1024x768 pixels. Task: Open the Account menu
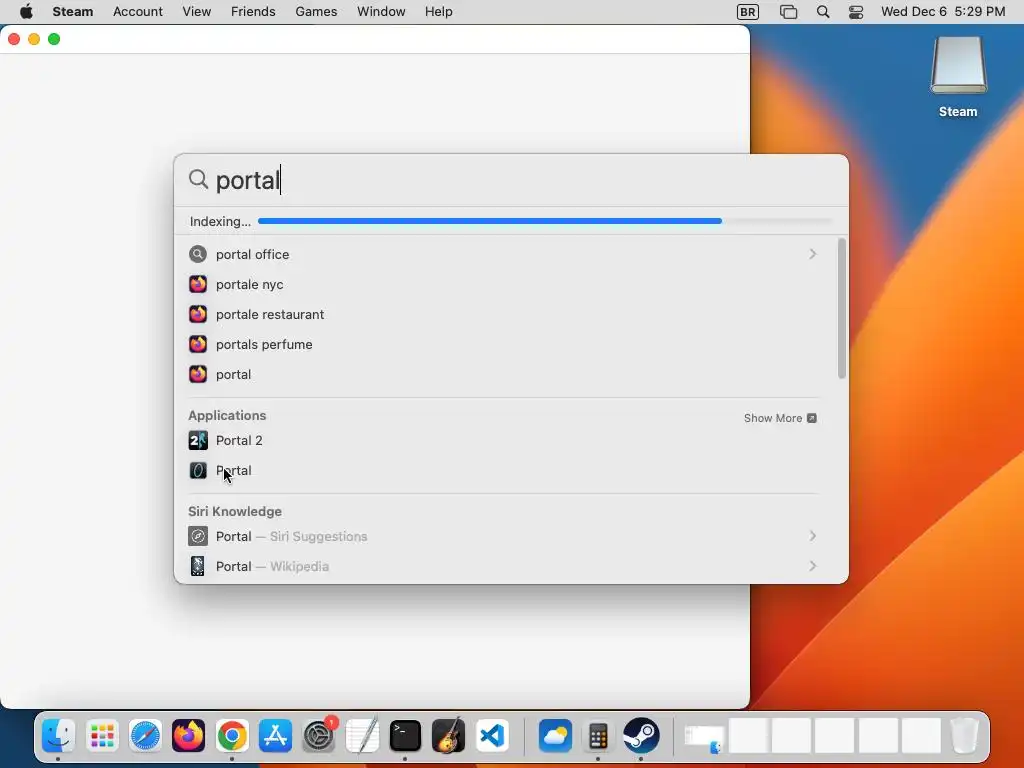pyautogui.click(x=138, y=12)
